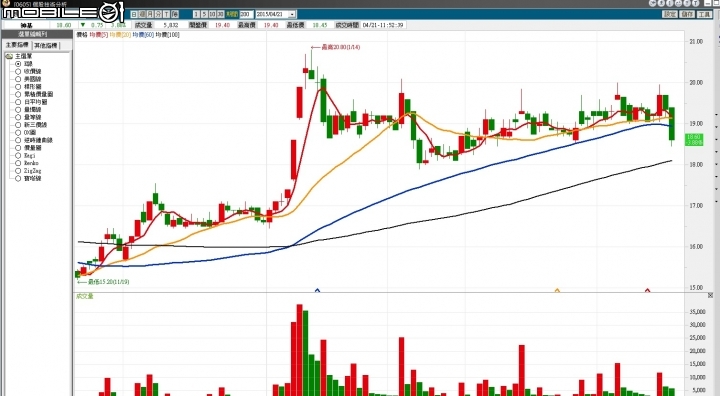Image resolution: width=720 pixels, height=396 pixels.
Task: Close the 成交量 volume panel
Action: (x=710, y=295)
